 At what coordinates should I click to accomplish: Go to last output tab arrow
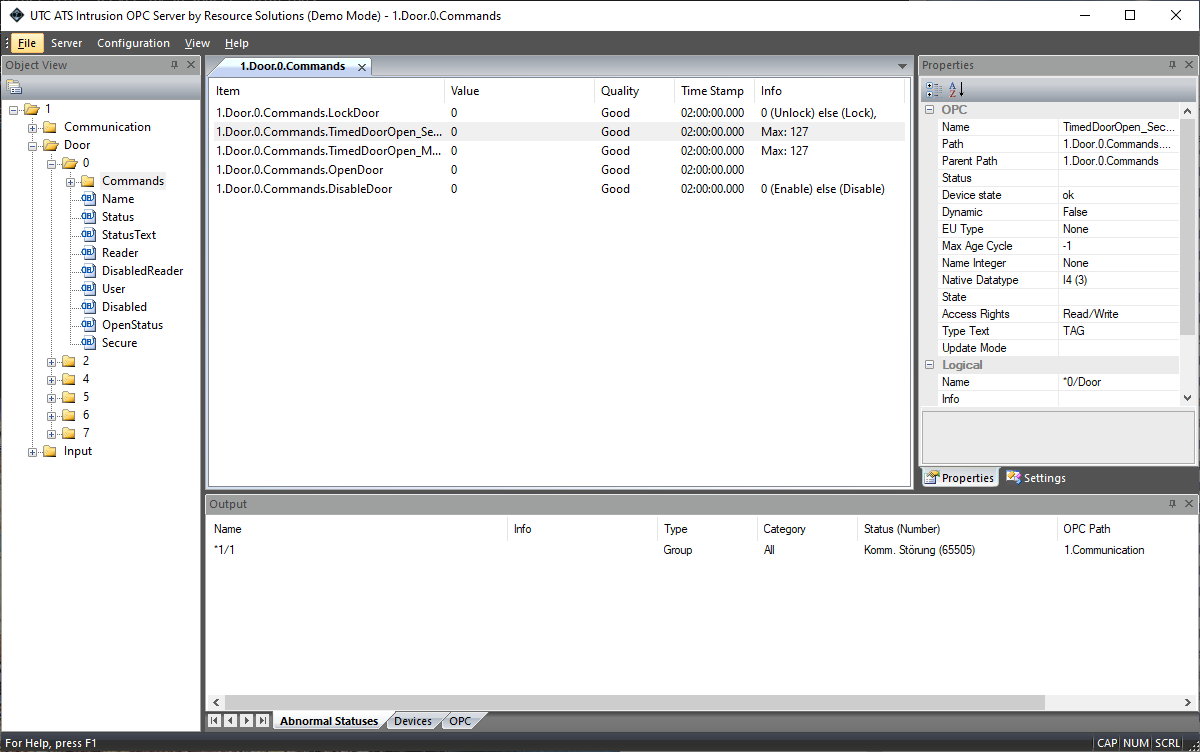(263, 721)
